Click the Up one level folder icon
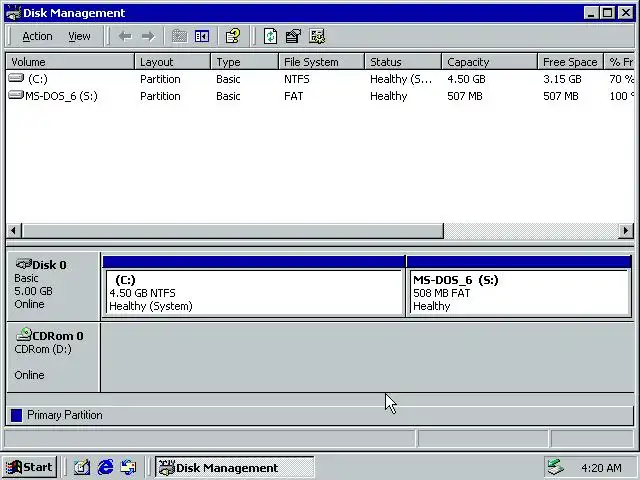The image size is (640, 480). point(179,36)
